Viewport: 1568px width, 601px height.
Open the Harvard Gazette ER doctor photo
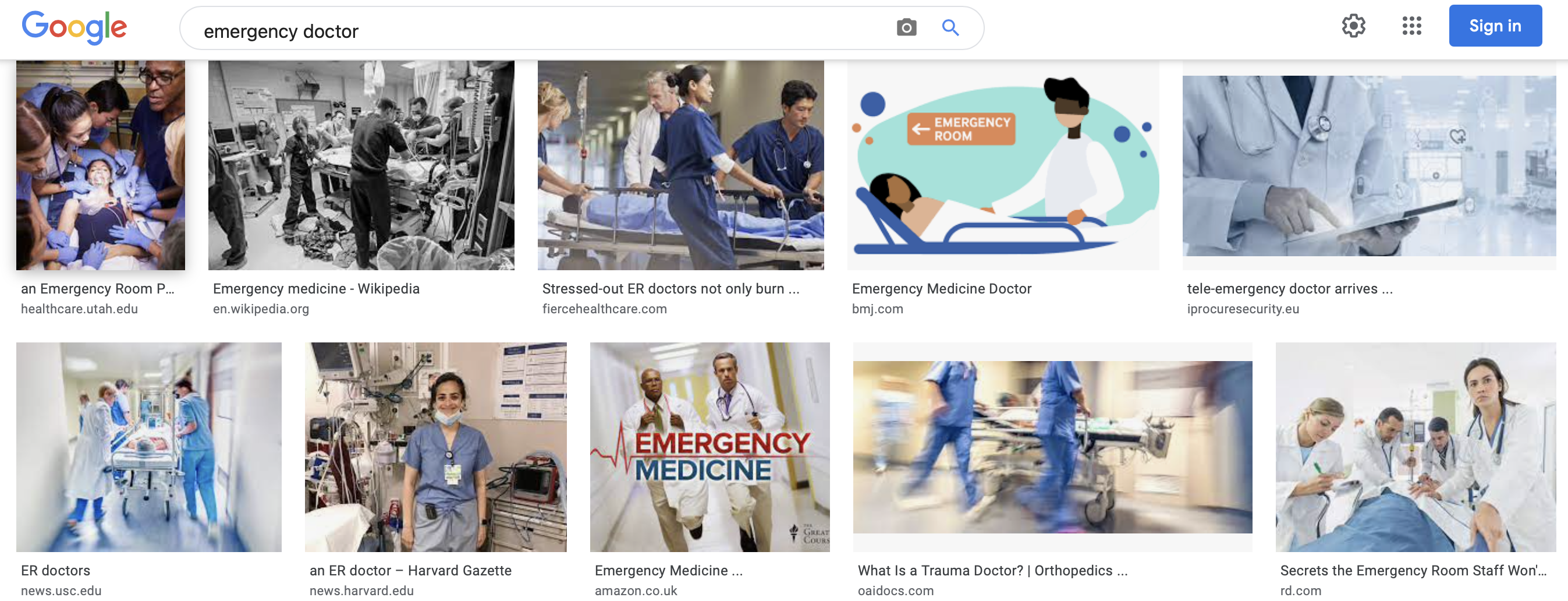pos(435,447)
